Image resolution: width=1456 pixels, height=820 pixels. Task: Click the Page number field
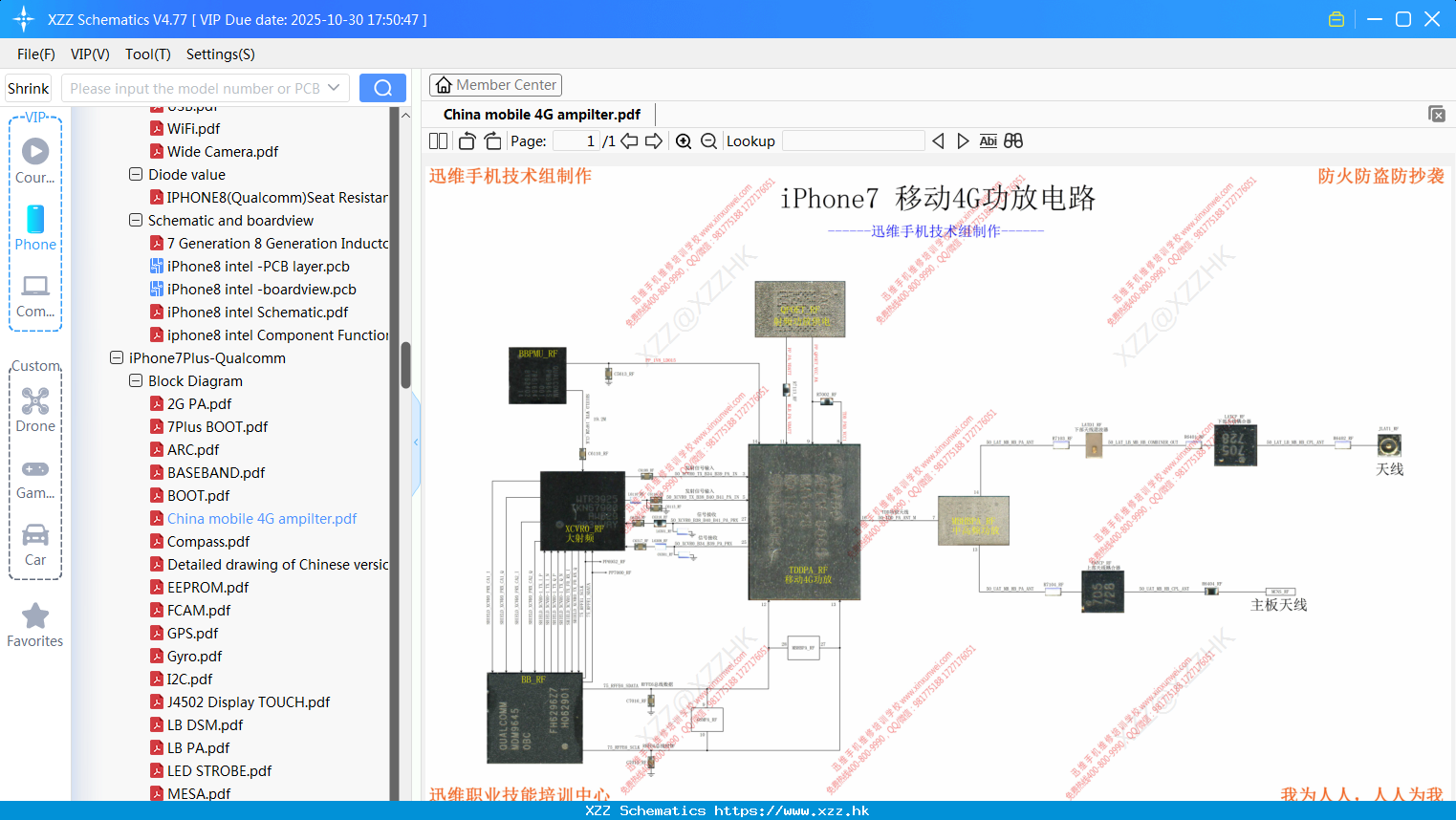(576, 141)
